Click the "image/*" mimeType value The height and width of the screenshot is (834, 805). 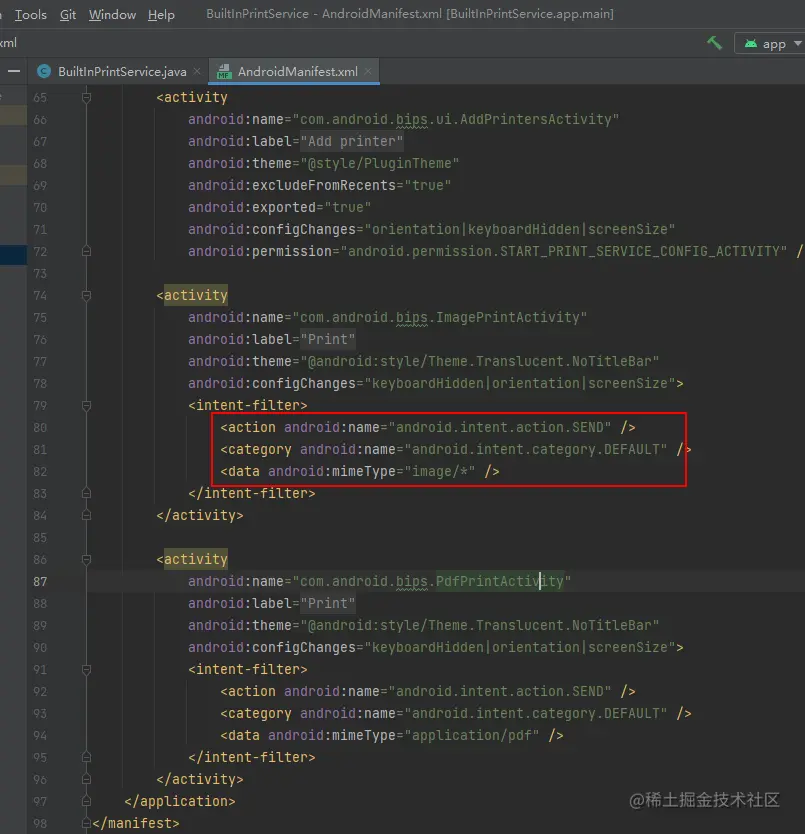click(439, 471)
